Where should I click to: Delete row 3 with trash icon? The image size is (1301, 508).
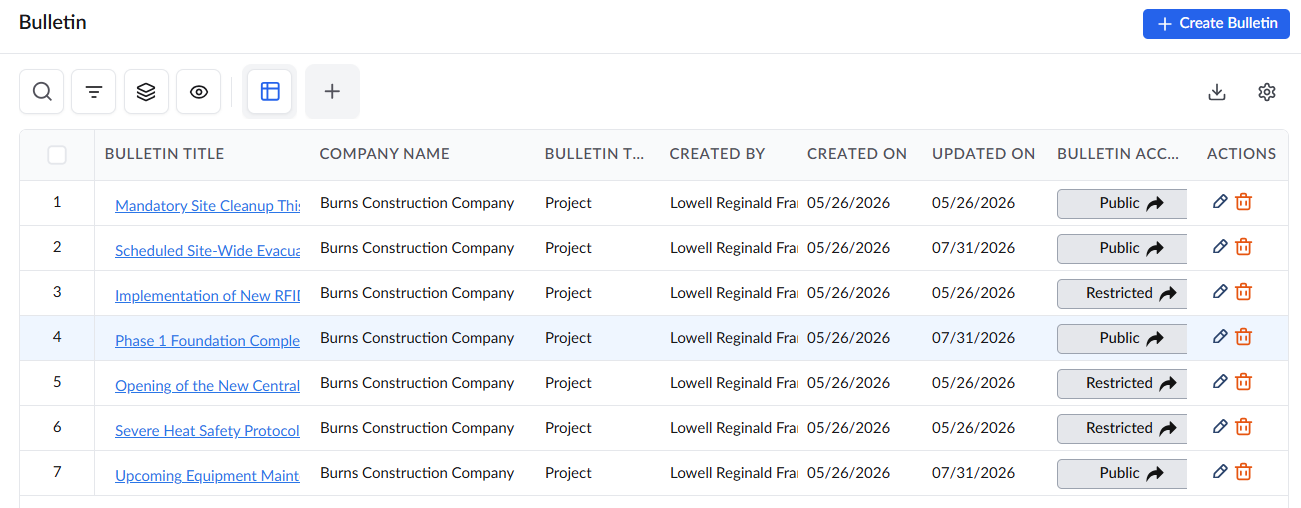pos(1243,292)
